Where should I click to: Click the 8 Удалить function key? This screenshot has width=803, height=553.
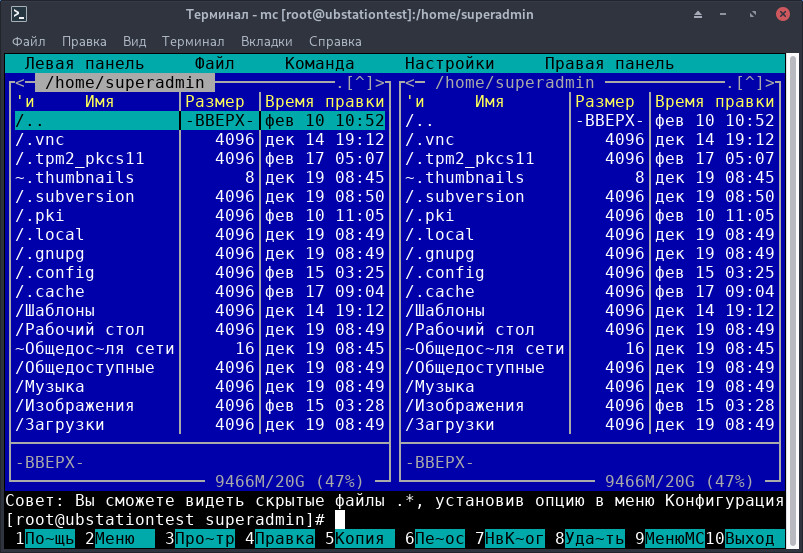[589, 540]
